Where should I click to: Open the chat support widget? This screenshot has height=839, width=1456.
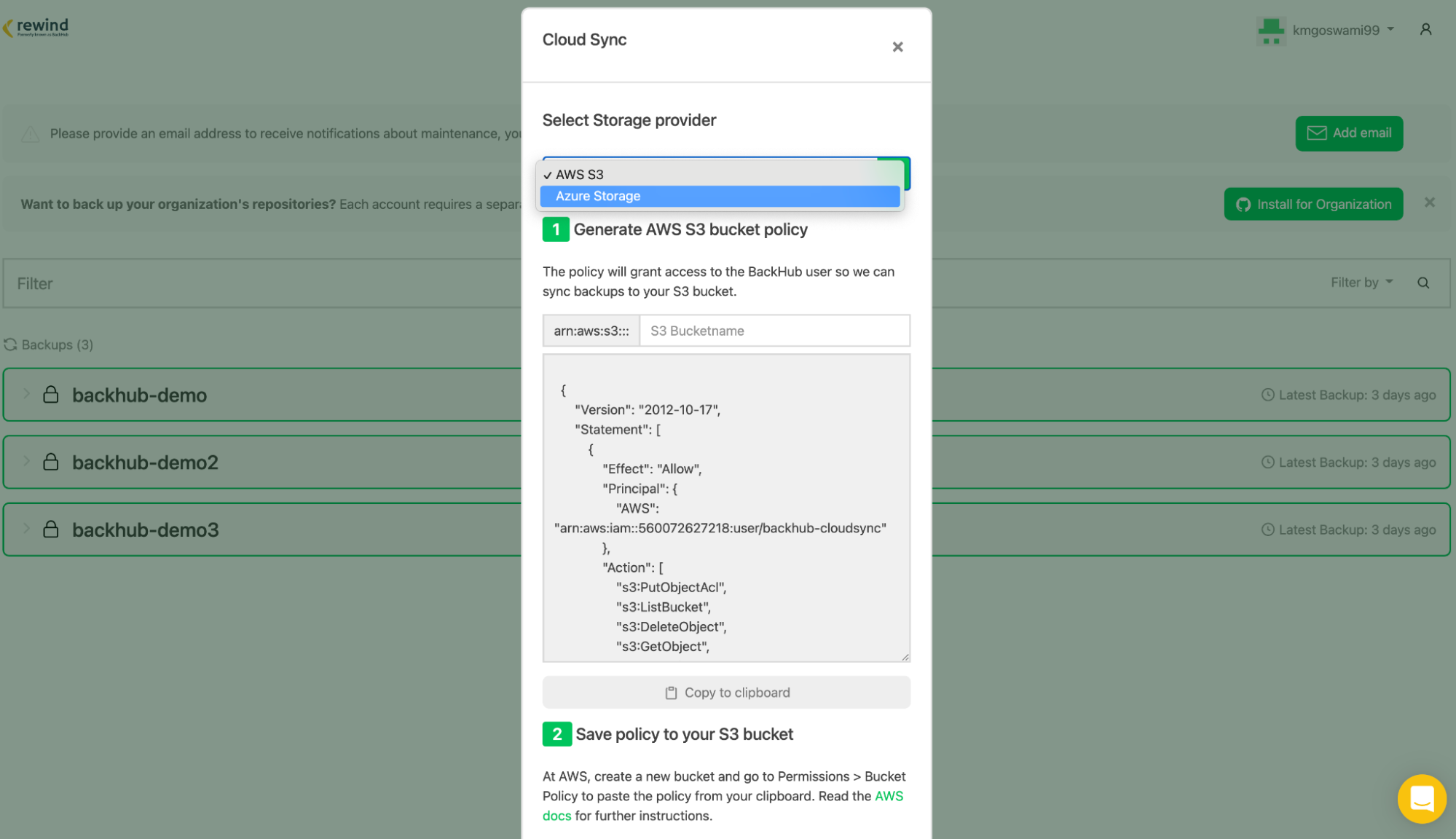click(x=1422, y=799)
